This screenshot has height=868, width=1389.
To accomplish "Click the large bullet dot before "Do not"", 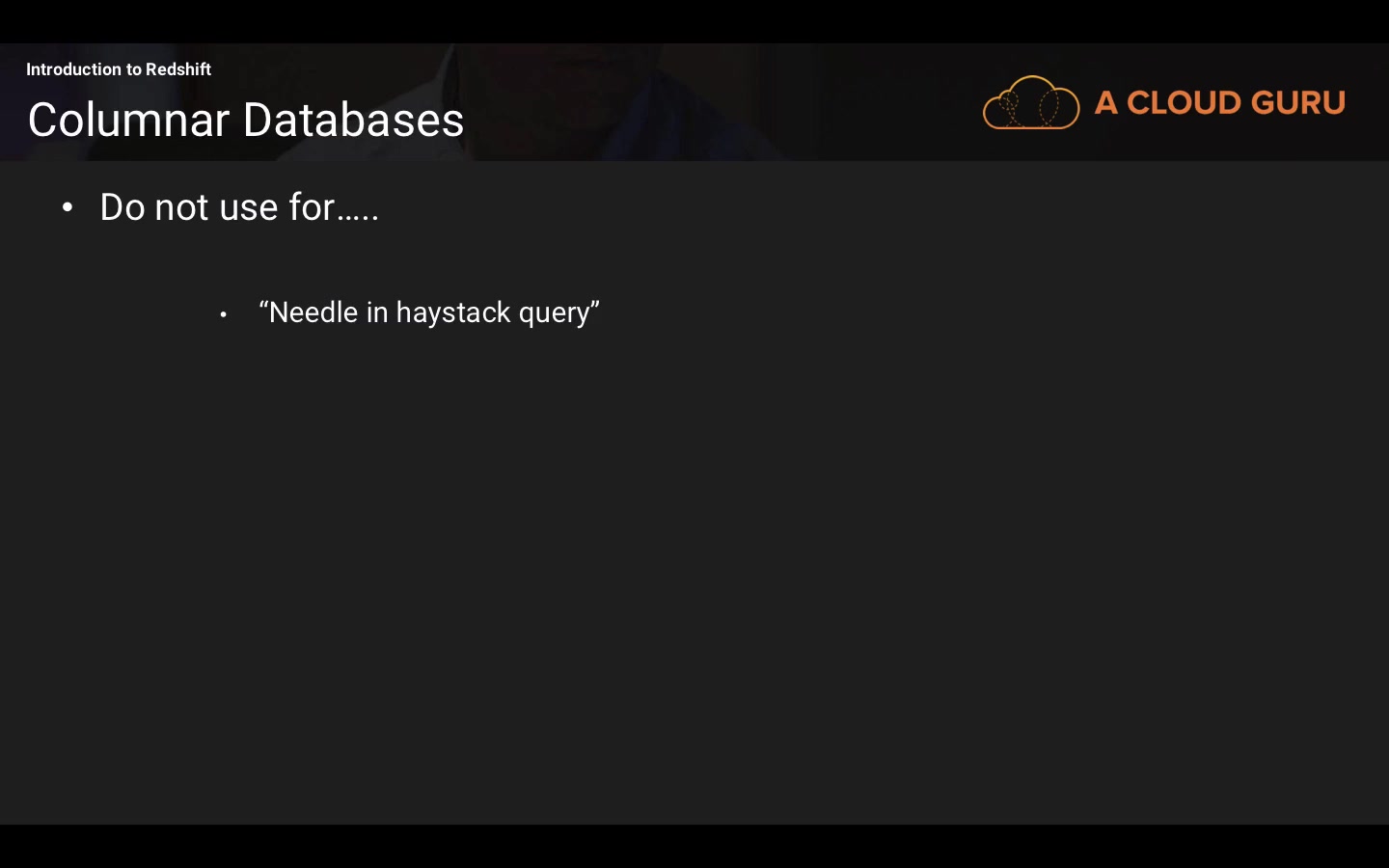I will tap(67, 207).
